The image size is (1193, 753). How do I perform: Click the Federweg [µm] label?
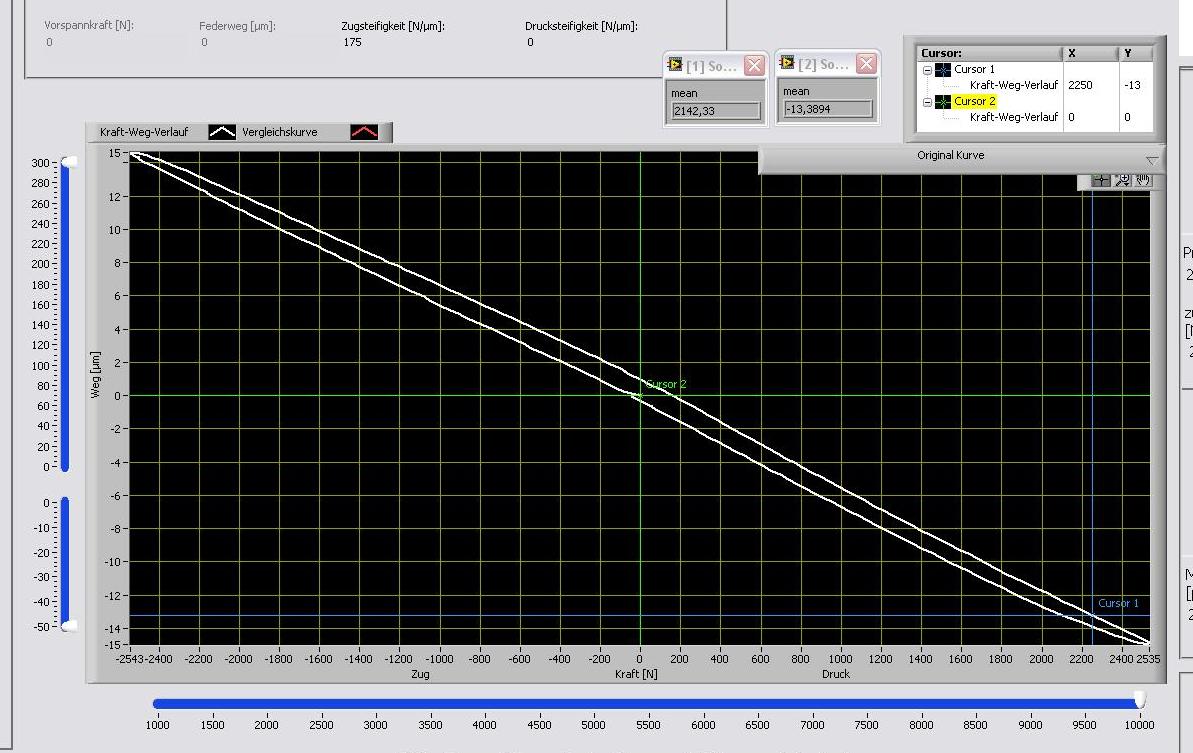click(x=237, y=26)
